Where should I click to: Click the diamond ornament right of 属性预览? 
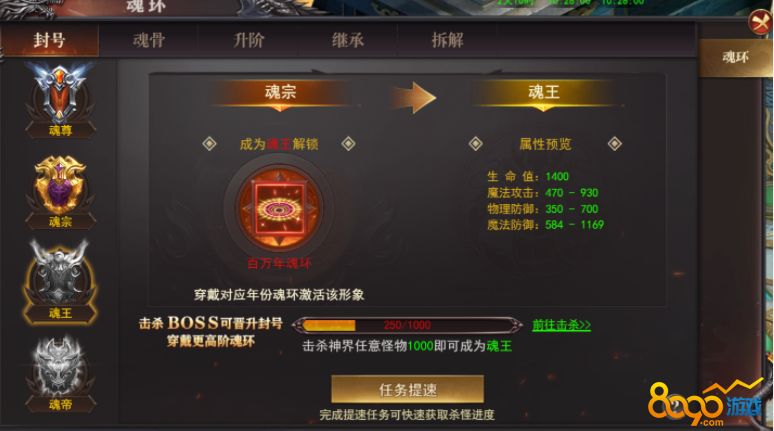pyautogui.click(x=615, y=144)
